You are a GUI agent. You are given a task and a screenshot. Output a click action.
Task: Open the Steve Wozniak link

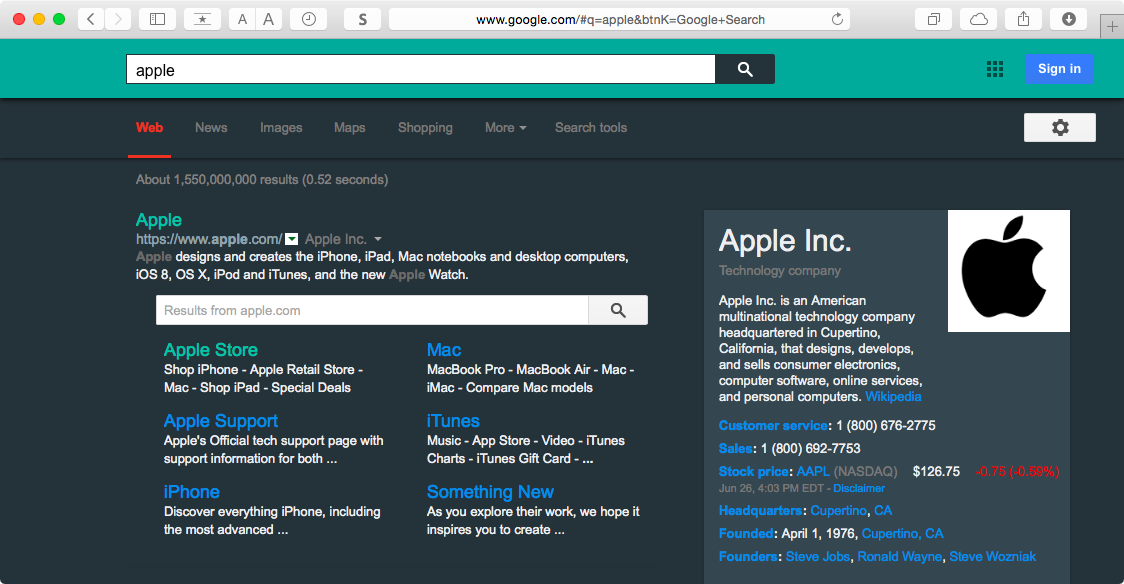pyautogui.click(x=993, y=556)
